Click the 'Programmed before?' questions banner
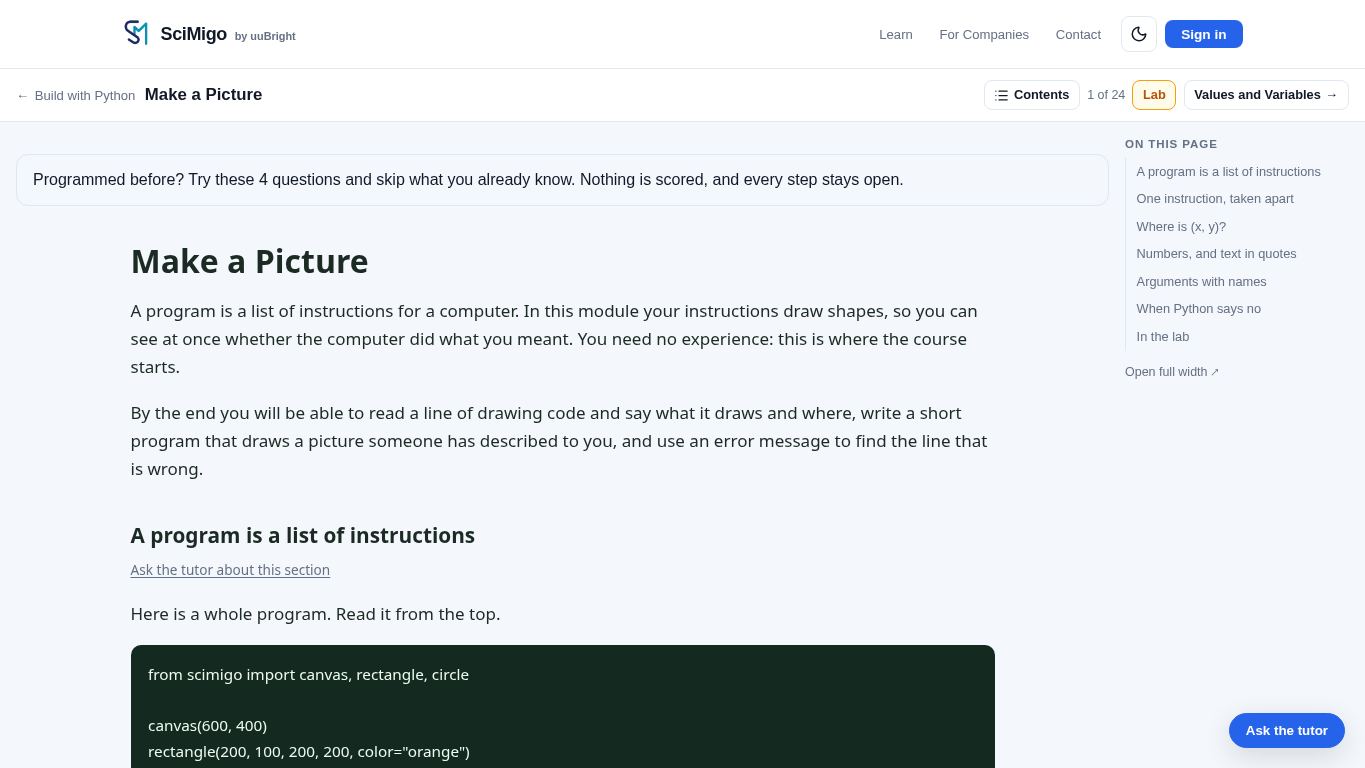Image resolution: width=1365 pixels, height=768 pixels. (562, 180)
